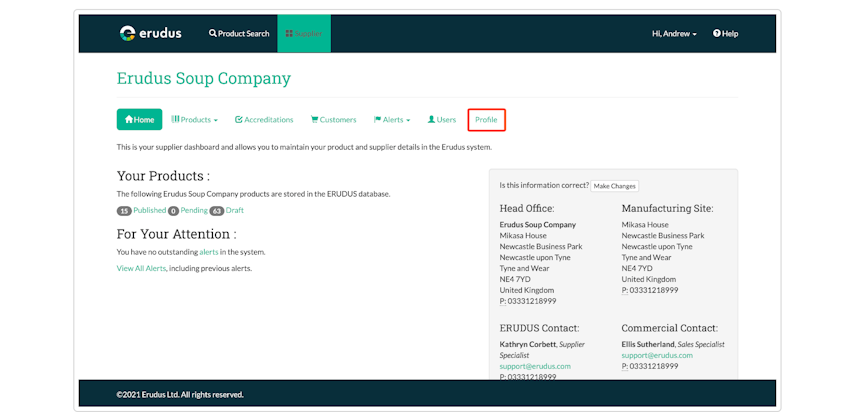This screenshot has height=412, width=858.
Task: Select the Head Office NE4 7YD postcode
Action: 517,279
